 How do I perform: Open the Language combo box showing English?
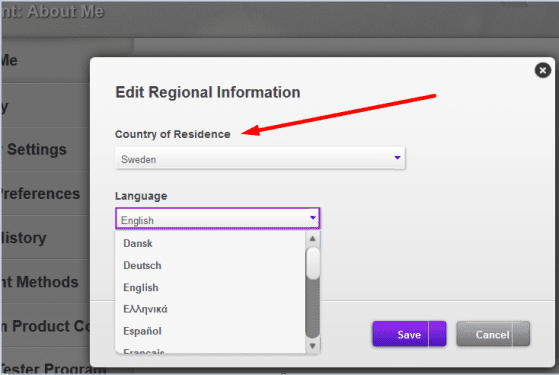pyautogui.click(x=217, y=219)
